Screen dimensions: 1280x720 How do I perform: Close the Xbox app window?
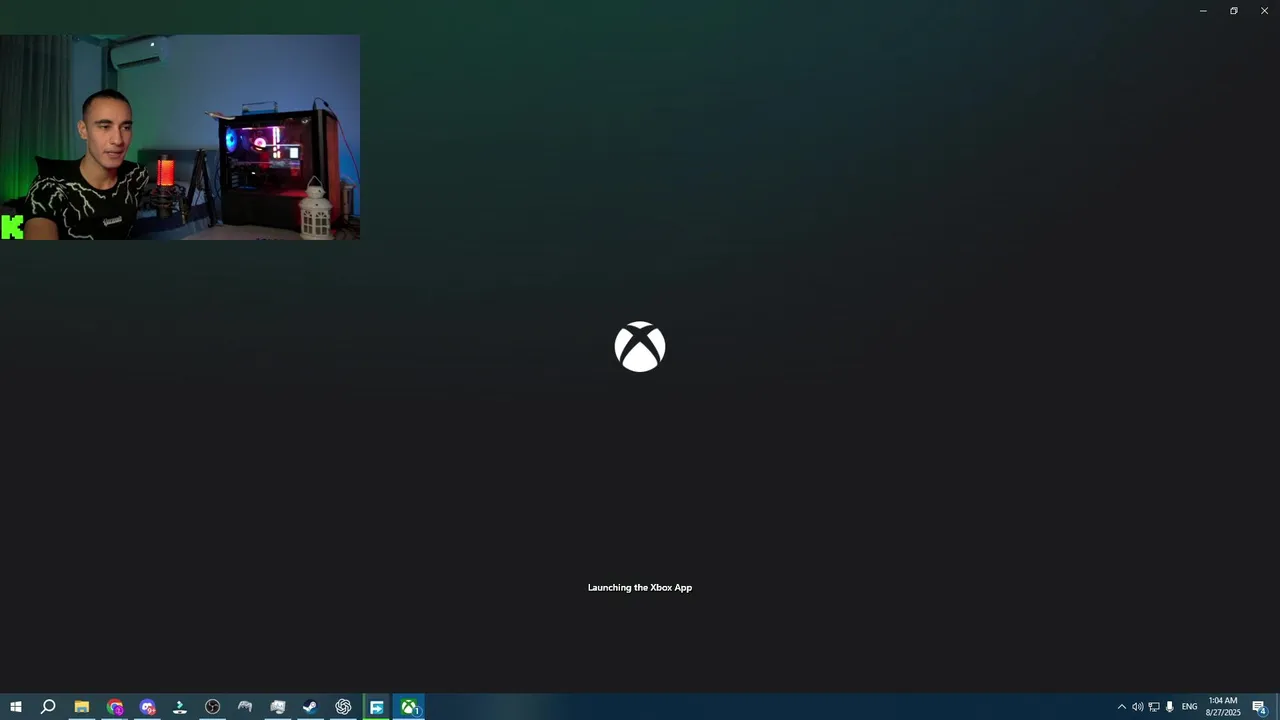click(1264, 11)
